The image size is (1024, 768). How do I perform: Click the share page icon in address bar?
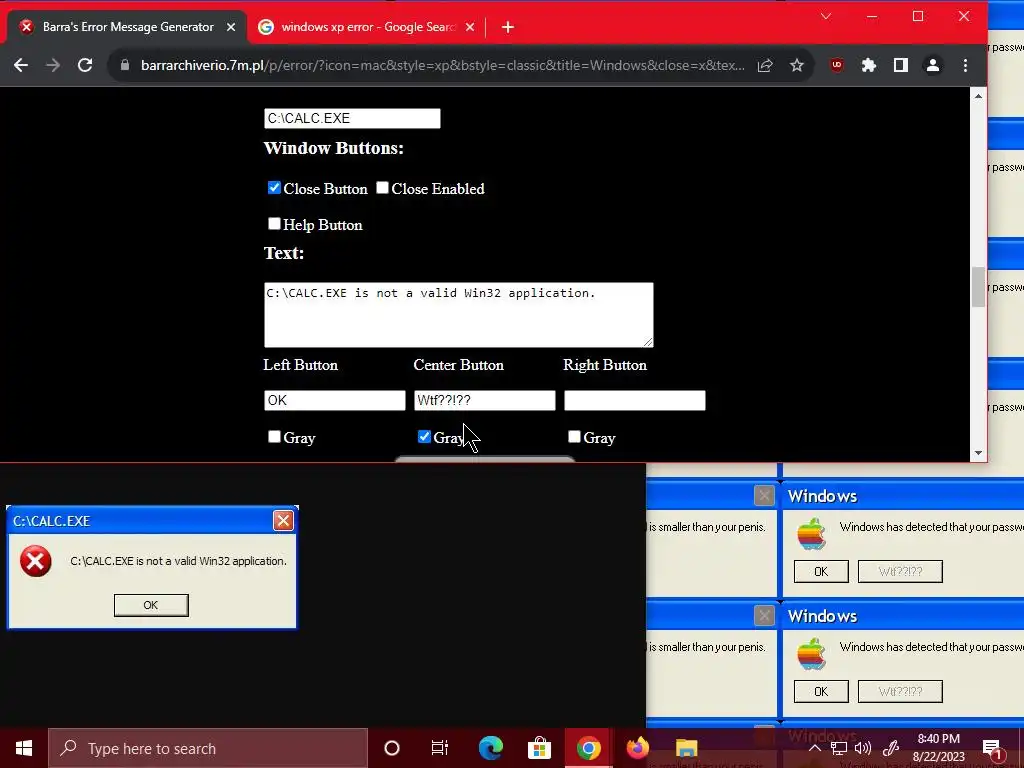click(x=765, y=65)
